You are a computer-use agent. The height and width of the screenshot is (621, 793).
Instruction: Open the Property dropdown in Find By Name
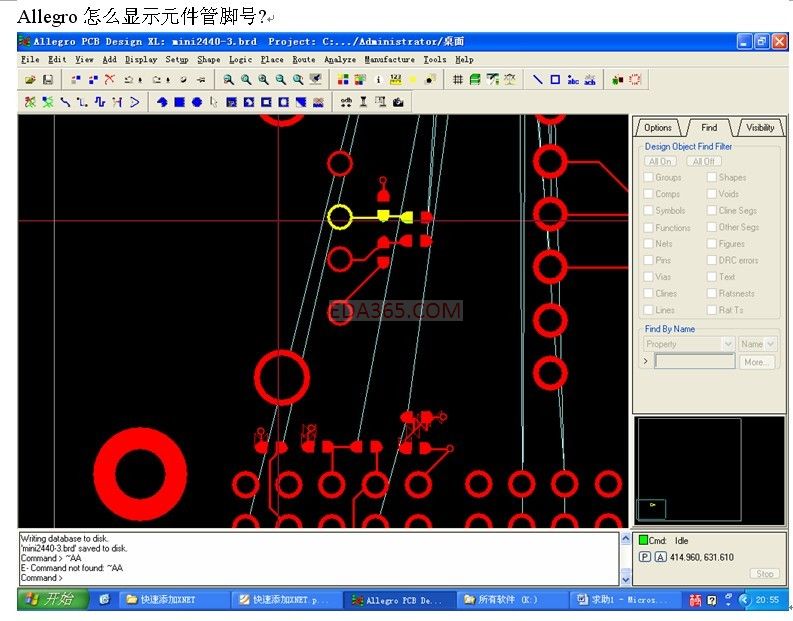pyautogui.click(x=689, y=344)
